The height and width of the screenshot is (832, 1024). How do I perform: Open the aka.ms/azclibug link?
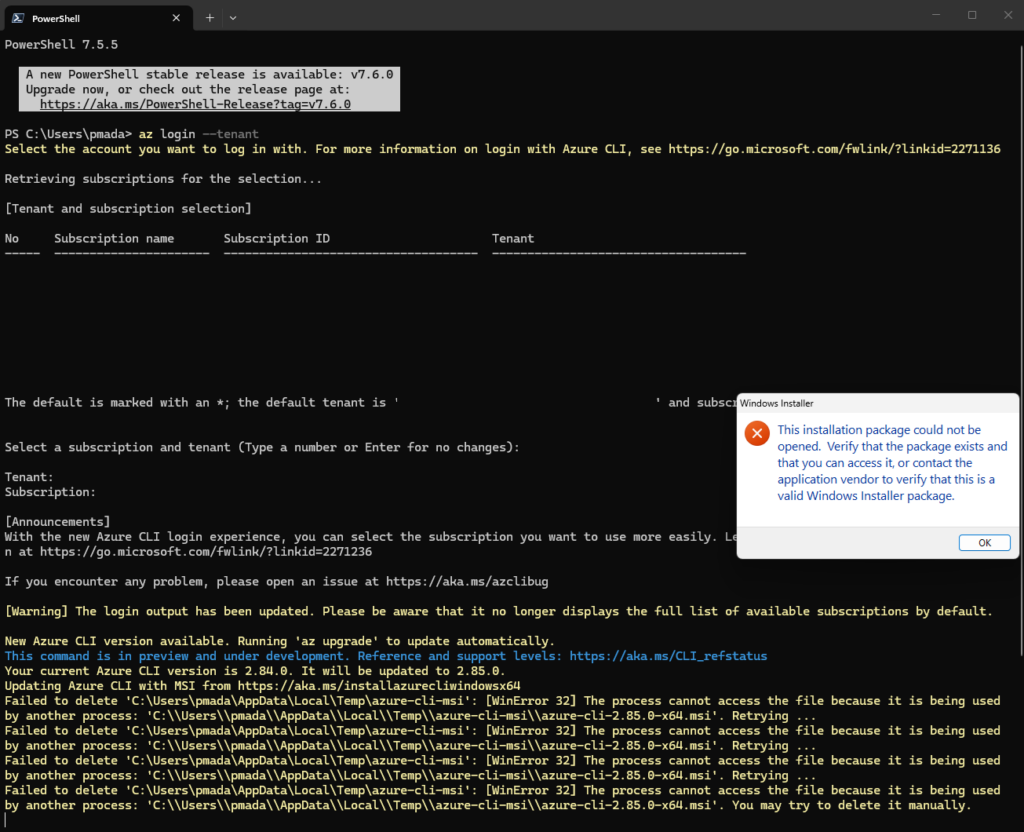coord(467,581)
